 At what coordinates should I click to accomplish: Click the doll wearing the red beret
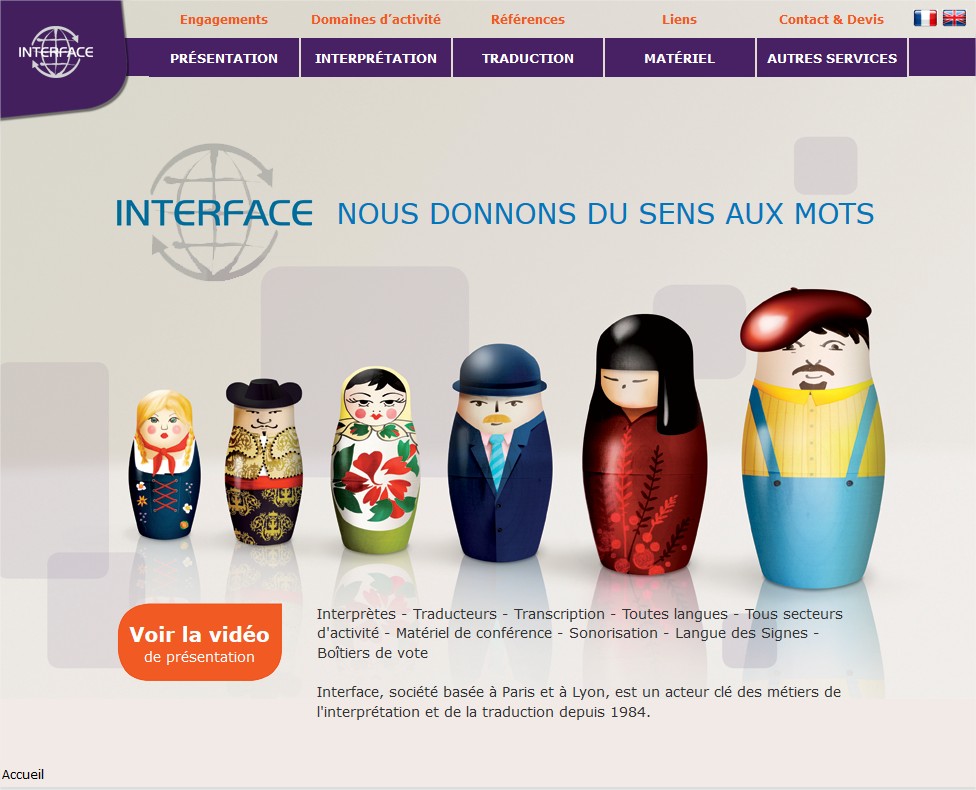point(811,438)
